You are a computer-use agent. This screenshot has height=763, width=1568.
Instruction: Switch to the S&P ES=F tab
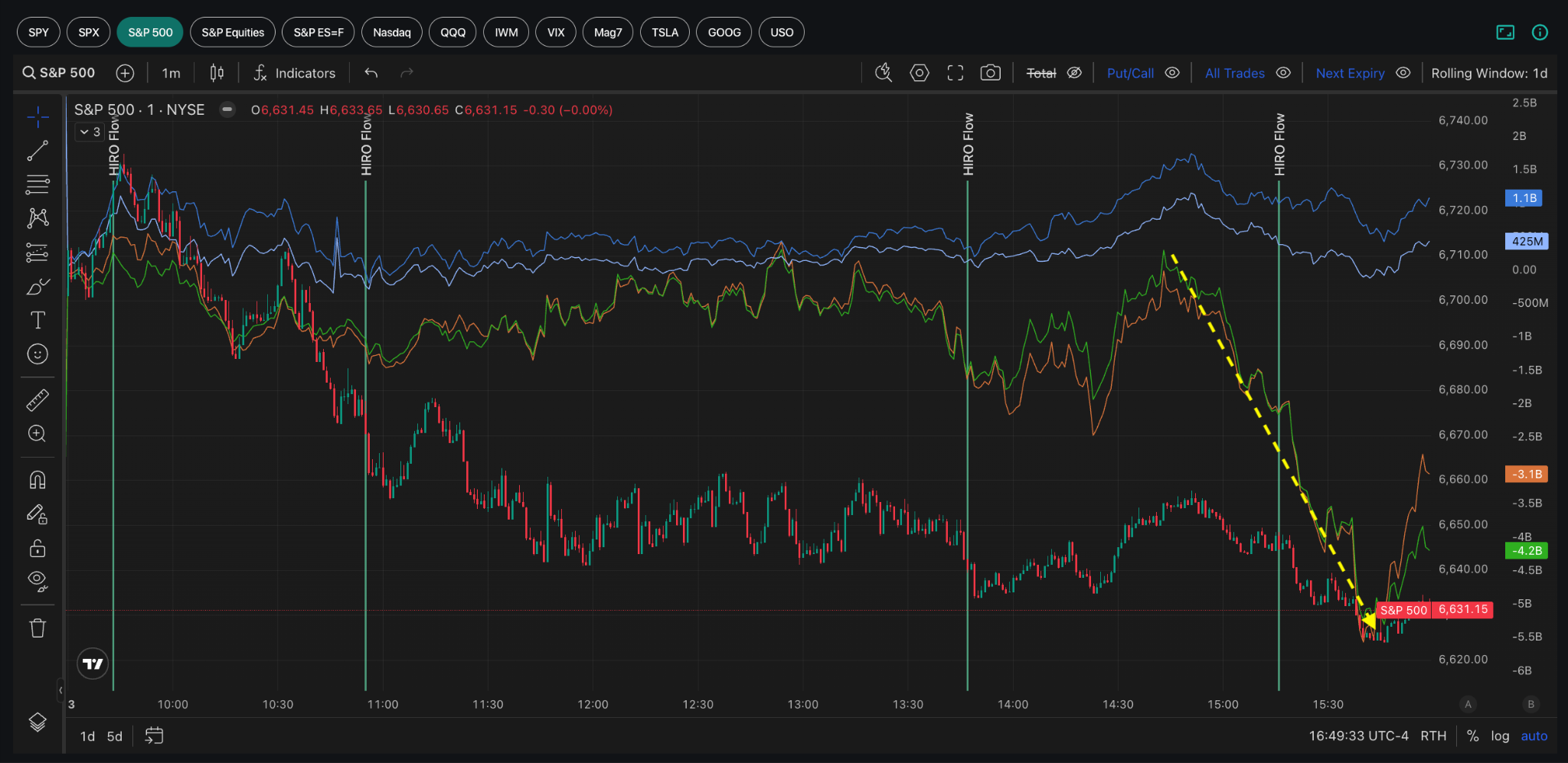318,32
